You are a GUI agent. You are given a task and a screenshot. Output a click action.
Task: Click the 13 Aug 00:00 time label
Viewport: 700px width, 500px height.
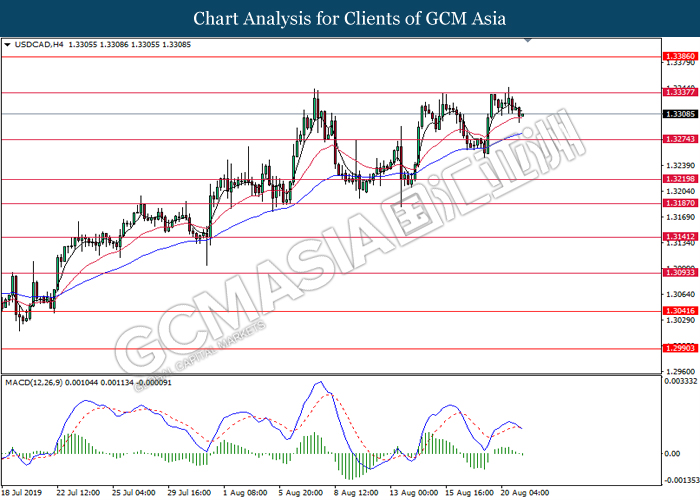click(414, 493)
